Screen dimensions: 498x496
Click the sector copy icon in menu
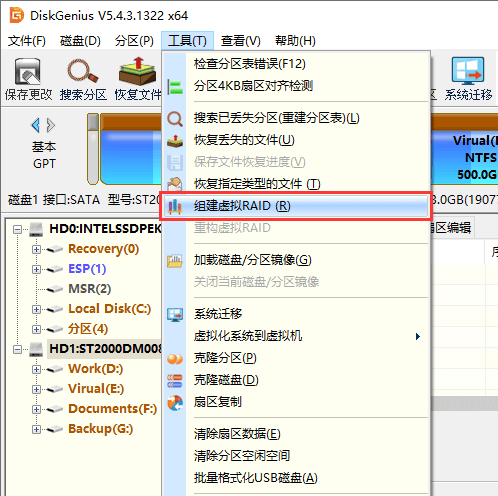175,403
